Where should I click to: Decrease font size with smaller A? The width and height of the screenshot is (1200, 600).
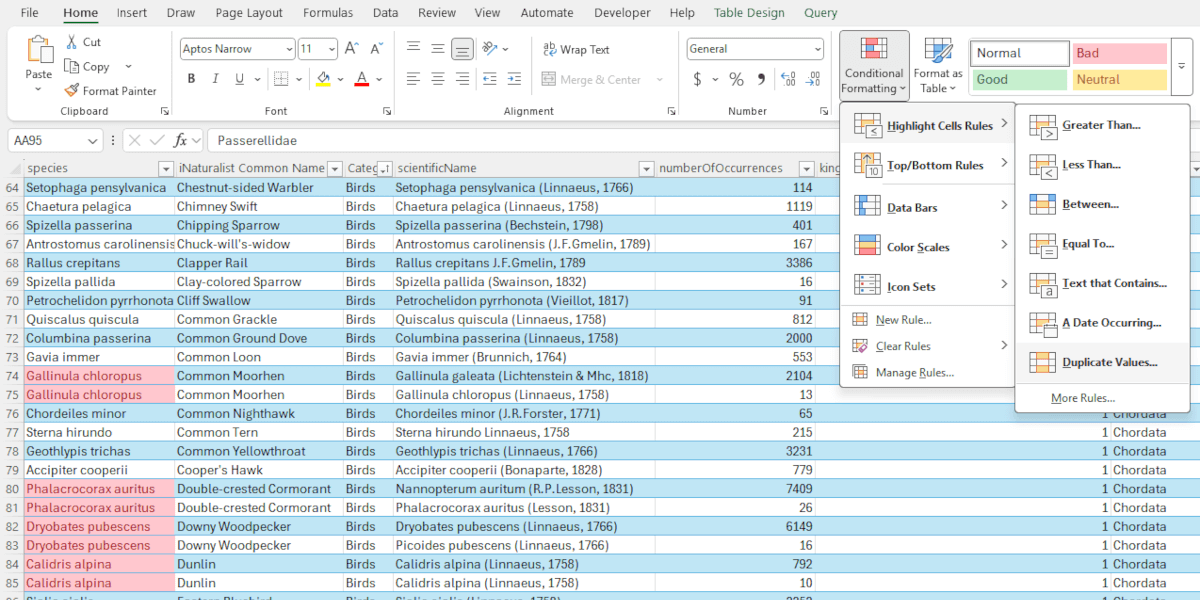377,48
